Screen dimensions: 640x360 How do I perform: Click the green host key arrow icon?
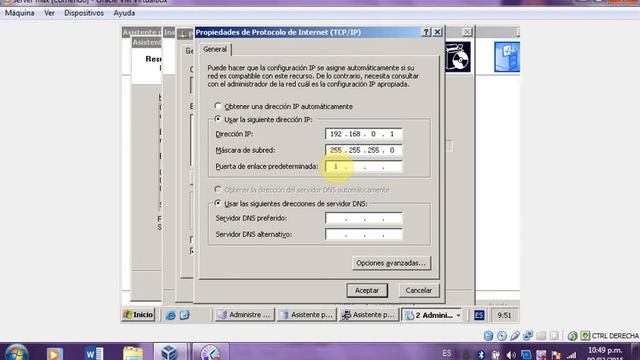[585, 336]
